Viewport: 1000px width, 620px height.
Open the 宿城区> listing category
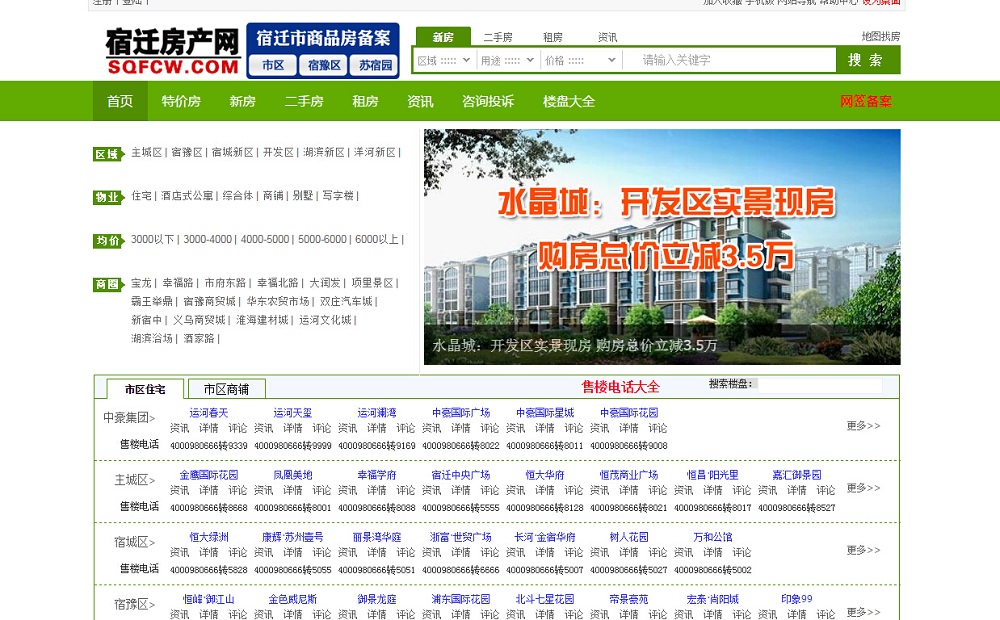(135, 542)
